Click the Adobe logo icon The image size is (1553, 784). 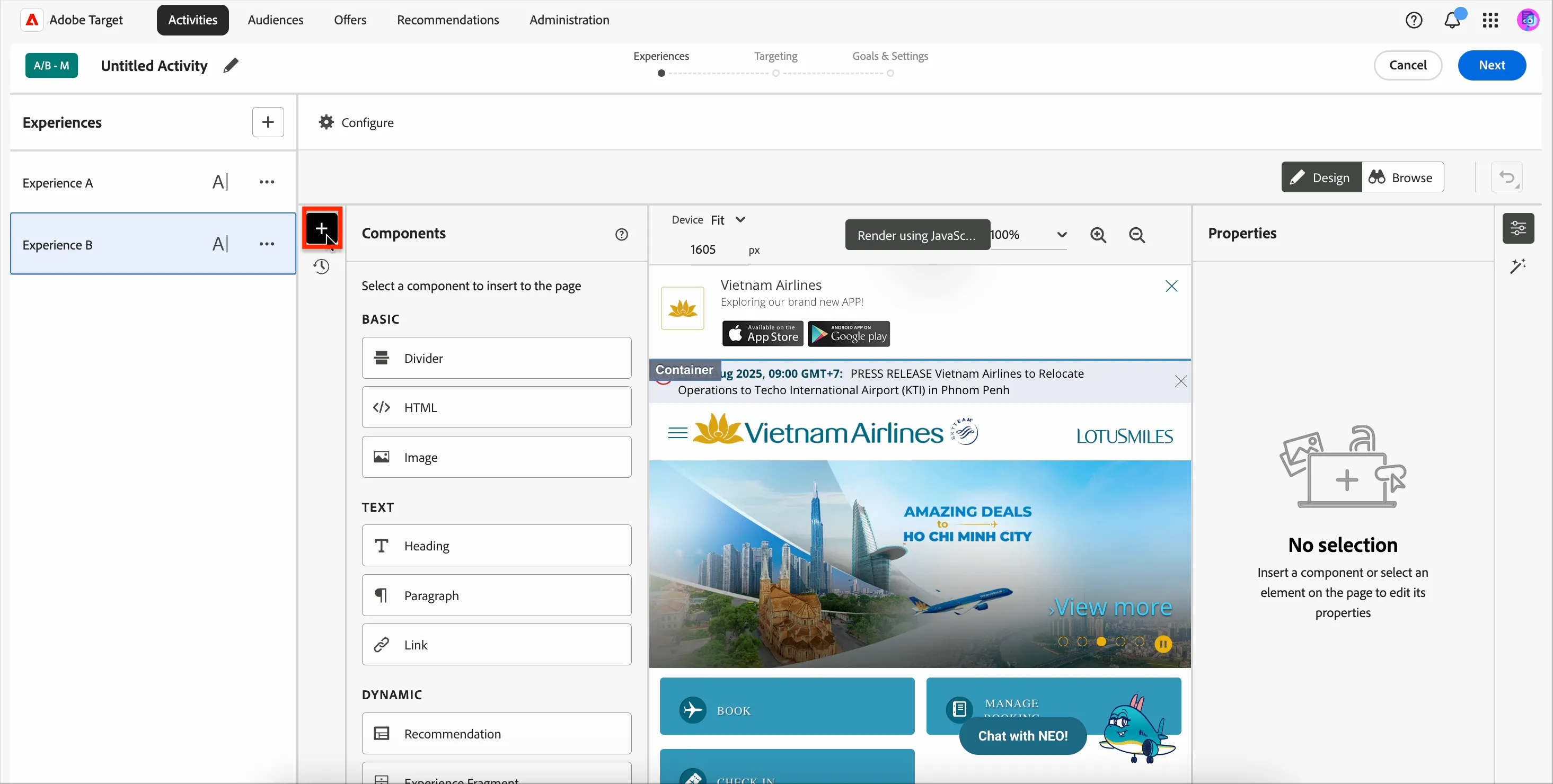(32, 20)
